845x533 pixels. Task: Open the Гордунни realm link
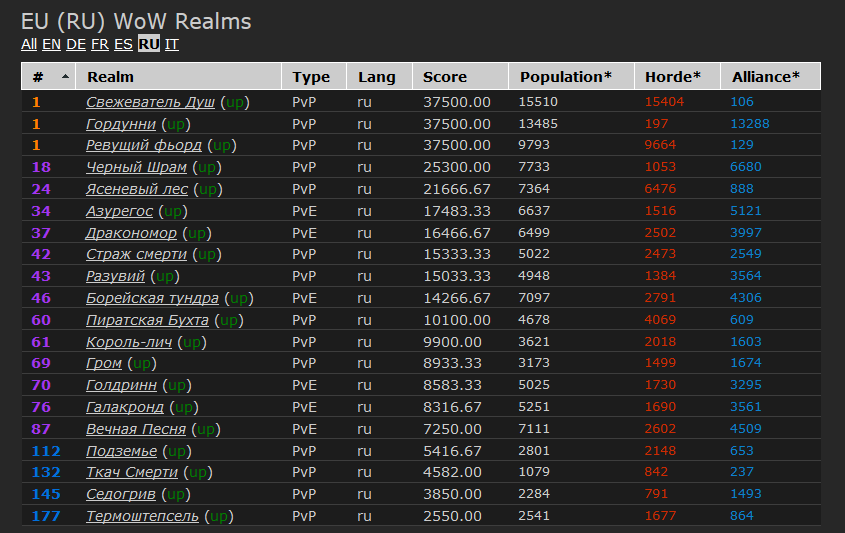121,124
